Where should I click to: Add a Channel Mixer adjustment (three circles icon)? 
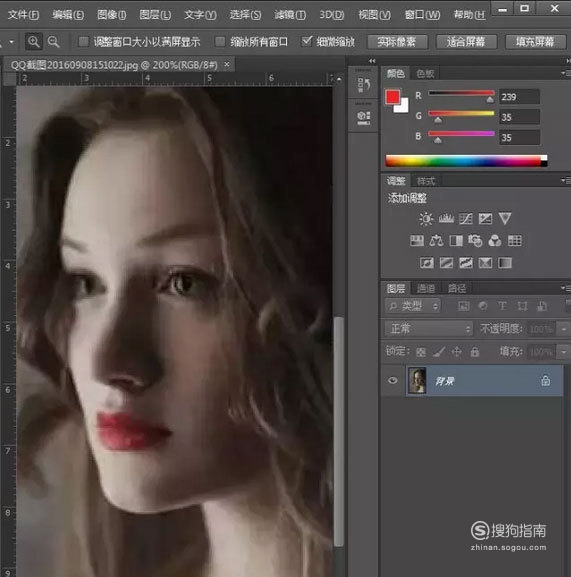click(494, 241)
